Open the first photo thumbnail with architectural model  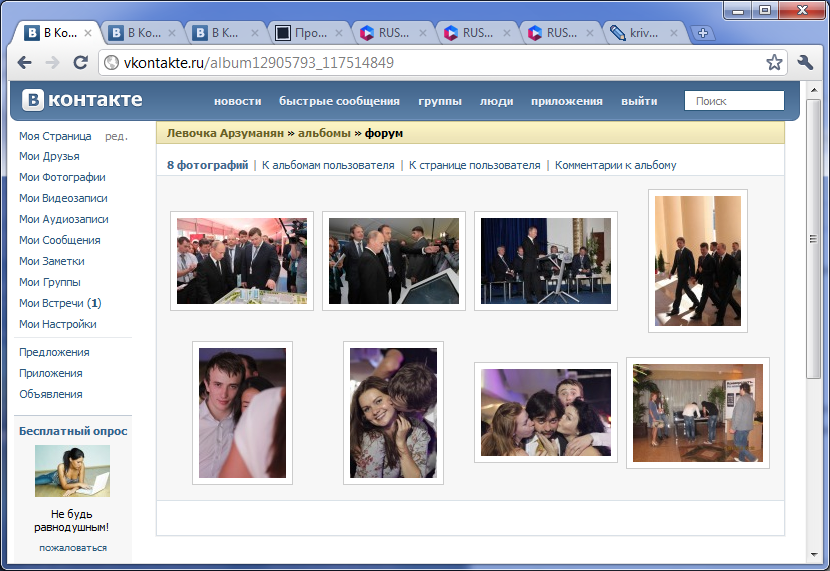242,261
